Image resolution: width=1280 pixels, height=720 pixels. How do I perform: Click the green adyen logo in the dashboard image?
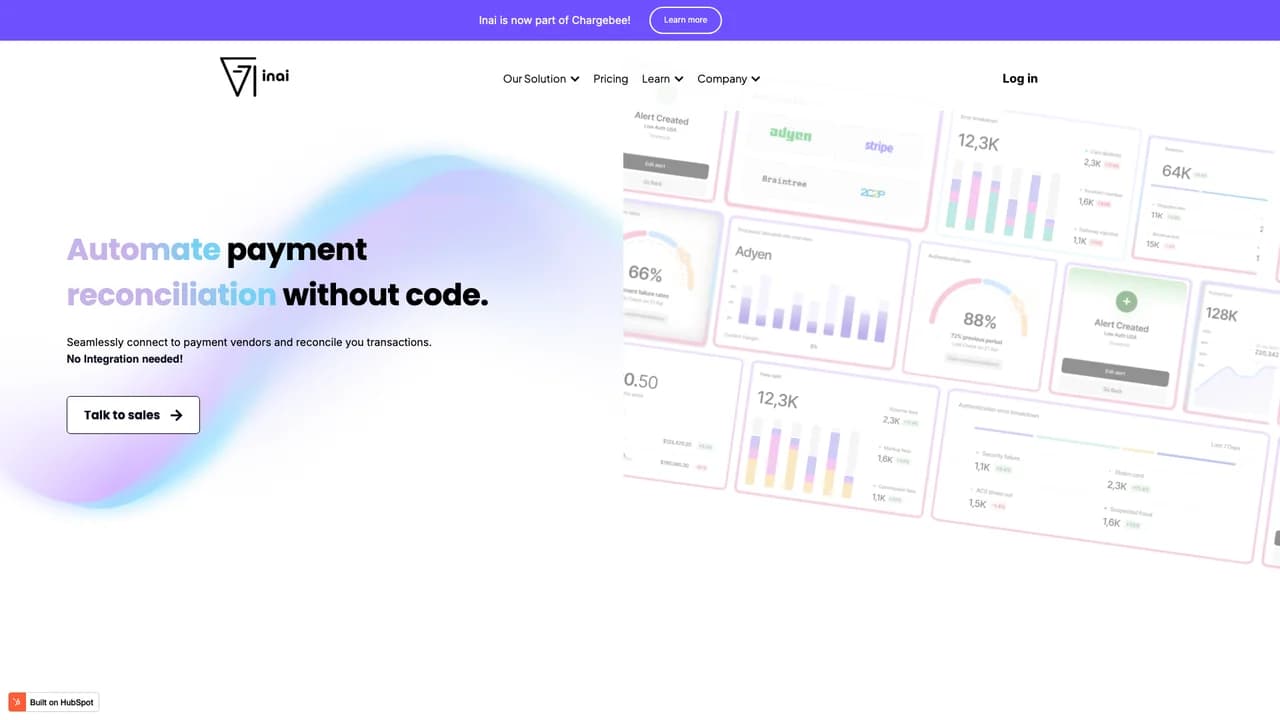pyautogui.click(x=790, y=134)
